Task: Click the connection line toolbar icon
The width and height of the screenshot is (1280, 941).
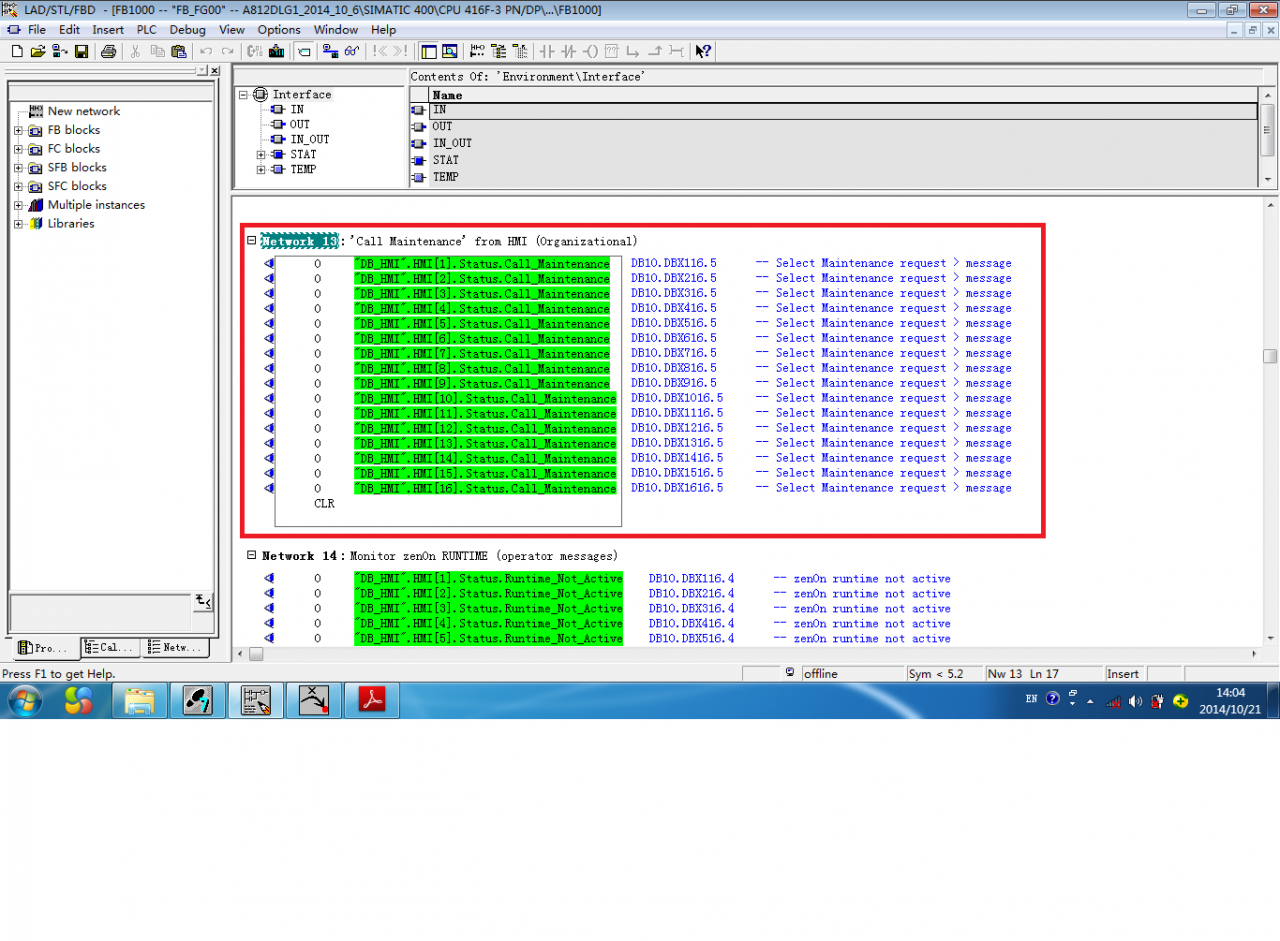Action: point(677,51)
